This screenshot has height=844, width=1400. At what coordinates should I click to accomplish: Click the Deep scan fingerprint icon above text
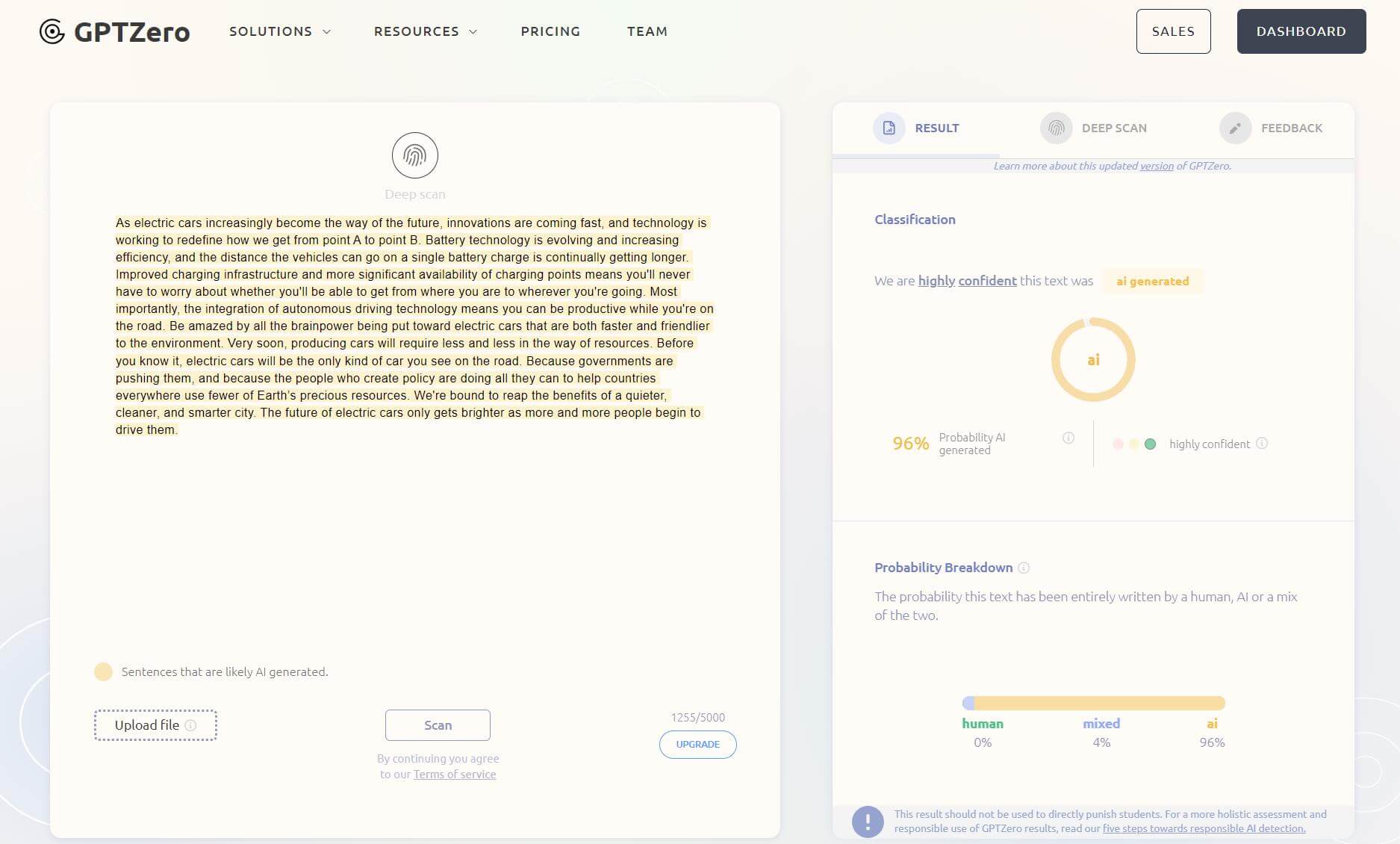click(415, 155)
